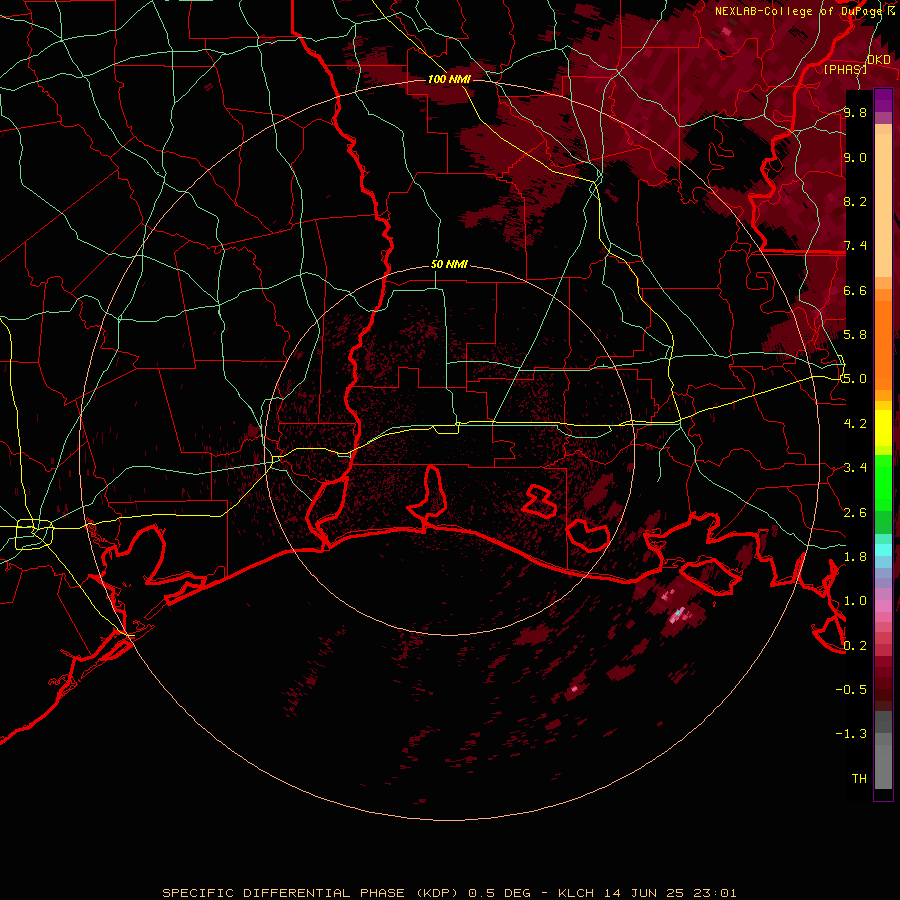Click the -1.3 value on the color scale
Image resolution: width=900 pixels, height=900 pixels.
click(851, 734)
